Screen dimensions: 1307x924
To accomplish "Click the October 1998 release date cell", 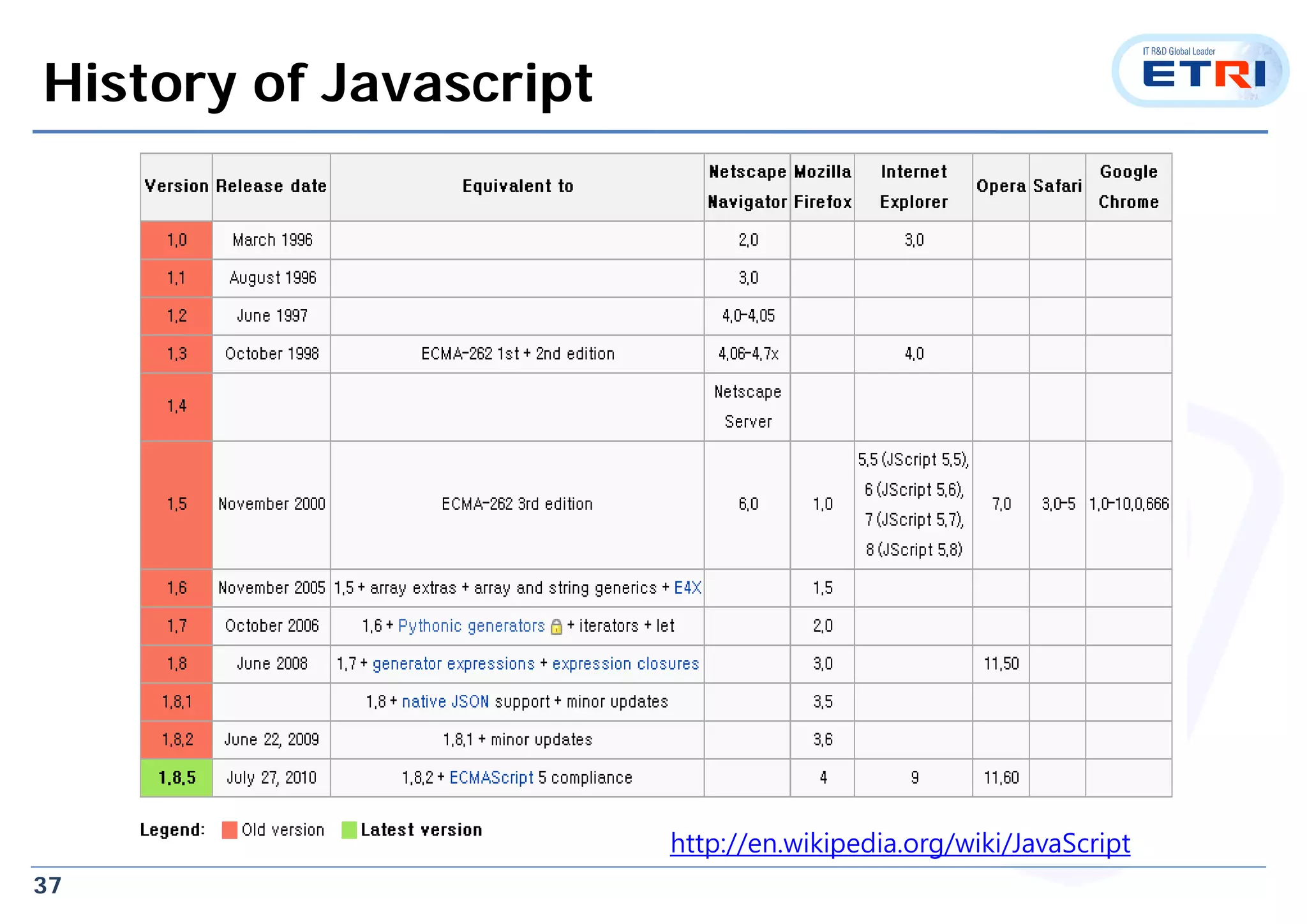I will 271,354.
